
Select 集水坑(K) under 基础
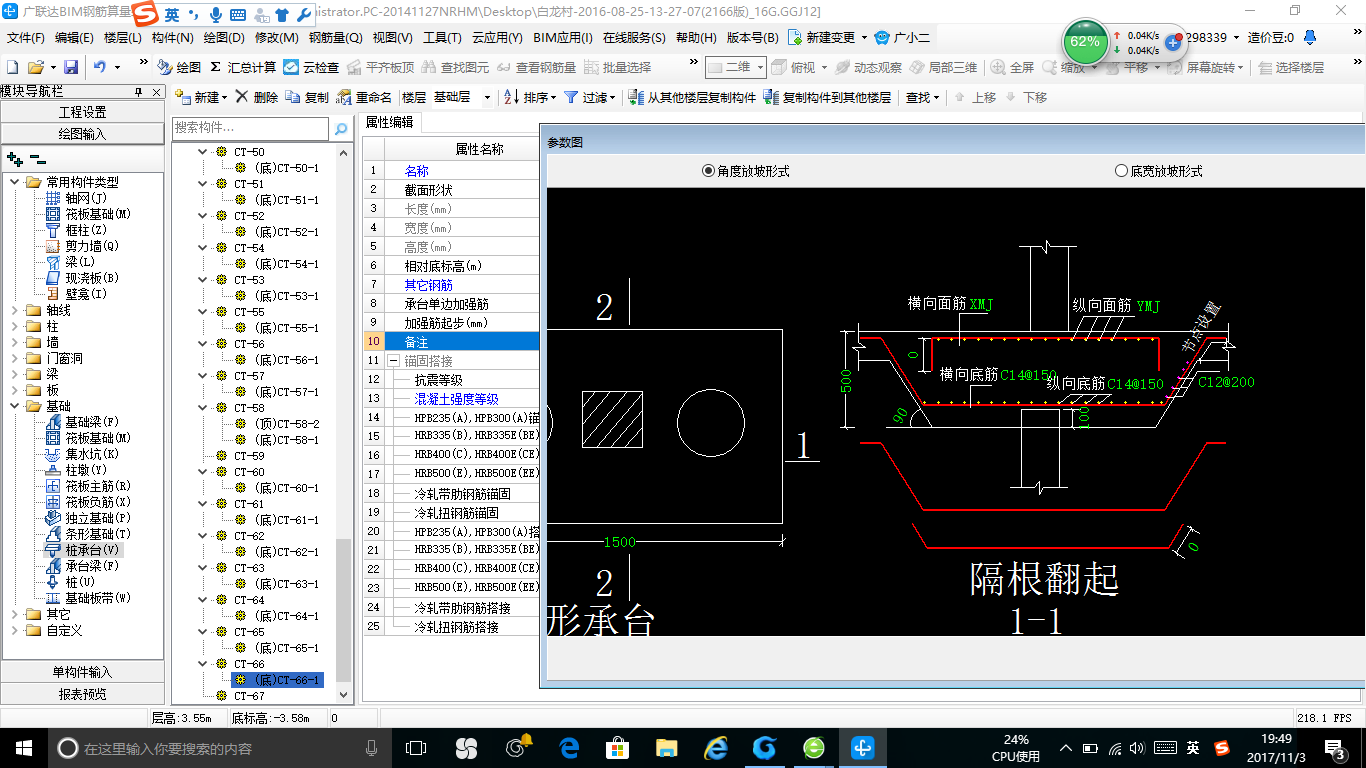tap(83, 454)
